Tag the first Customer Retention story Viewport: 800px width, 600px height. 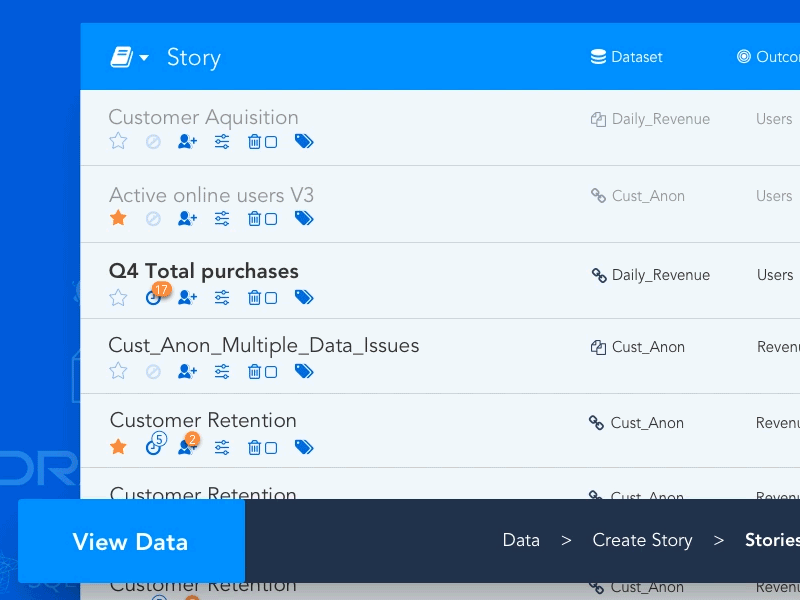[304, 447]
